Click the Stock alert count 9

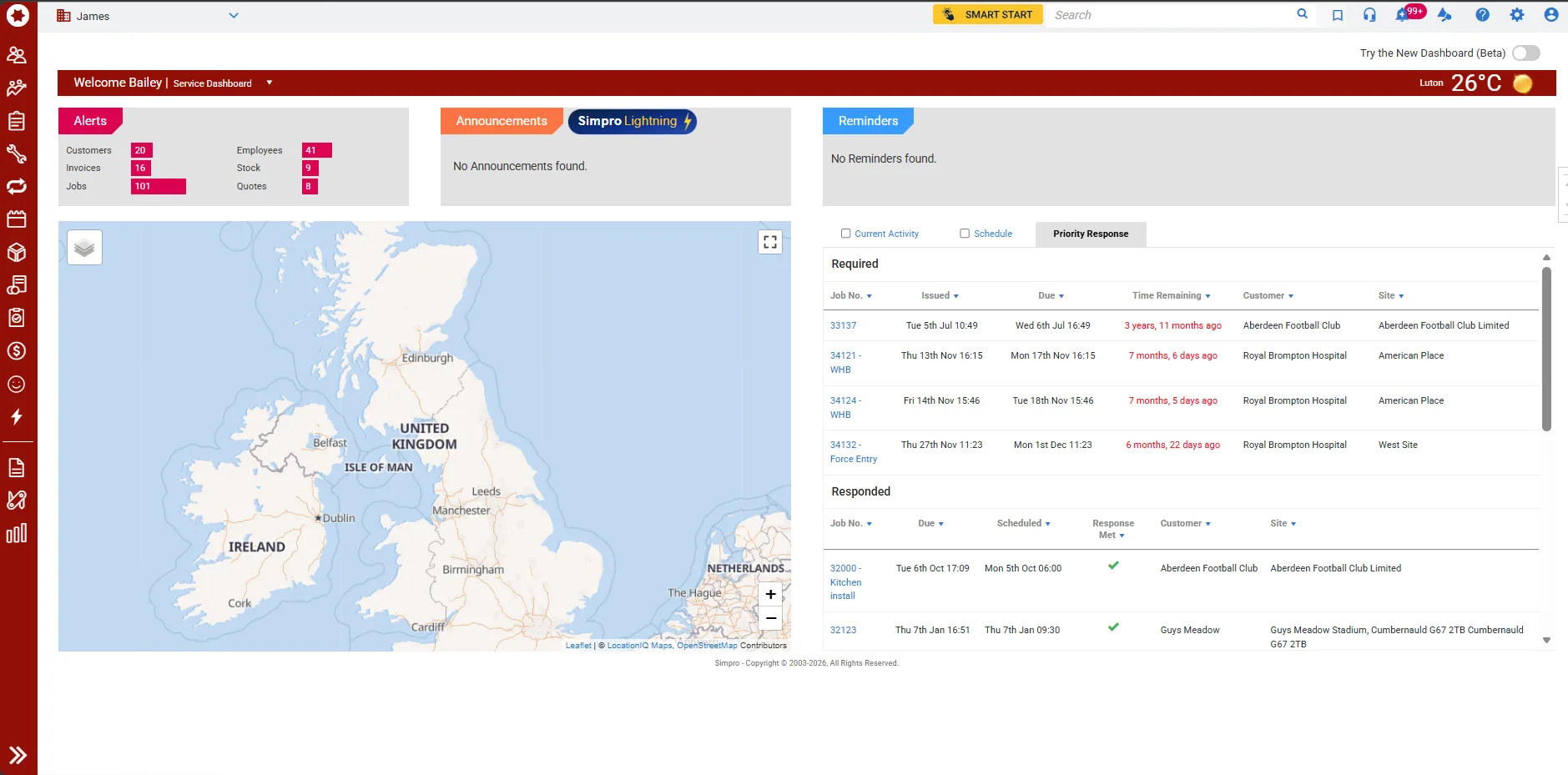[310, 168]
